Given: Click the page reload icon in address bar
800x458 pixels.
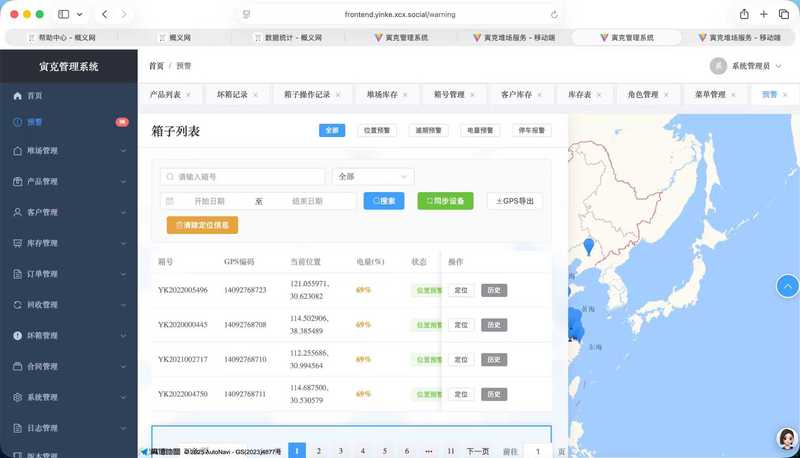Looking at the screenshot, I should click(x=554, y=15).
